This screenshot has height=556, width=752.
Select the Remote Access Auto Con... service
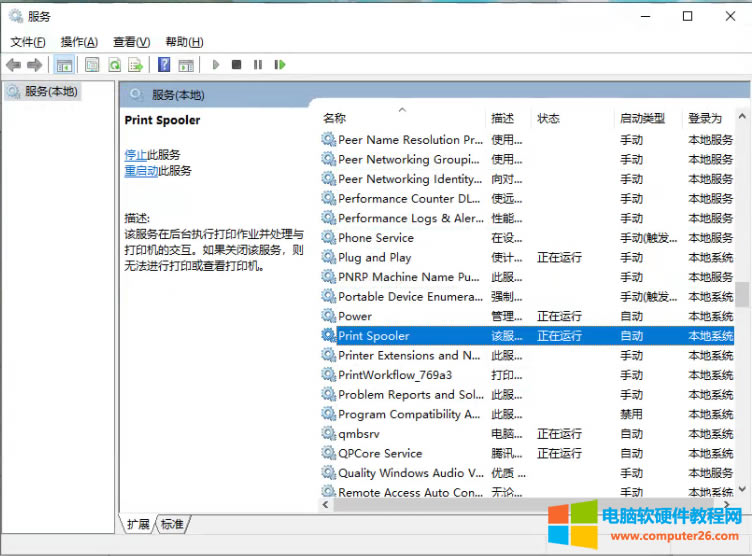(411, 492)
